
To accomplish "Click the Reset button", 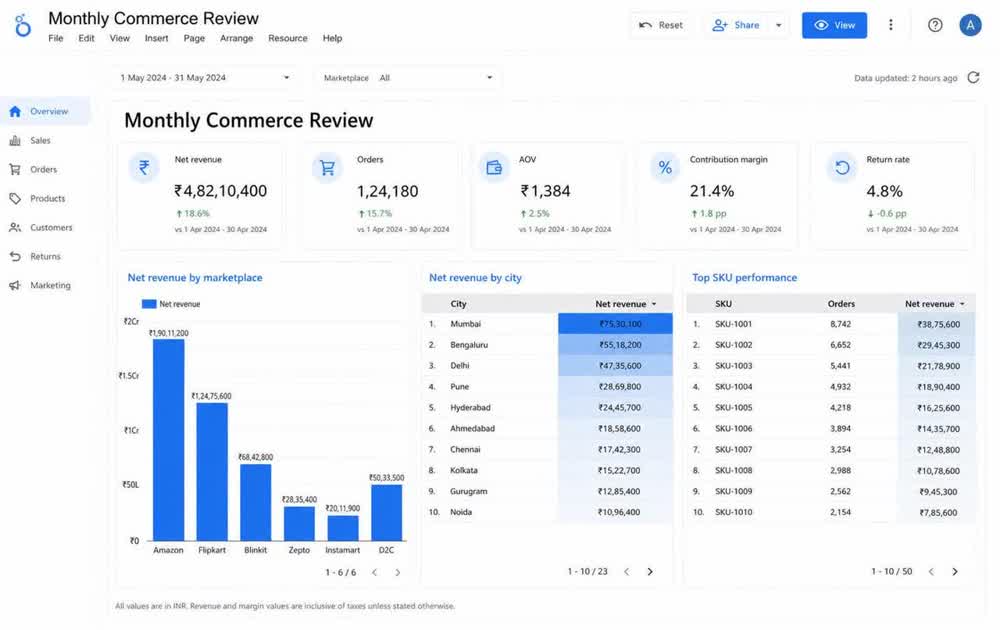I will pos(661,25).
